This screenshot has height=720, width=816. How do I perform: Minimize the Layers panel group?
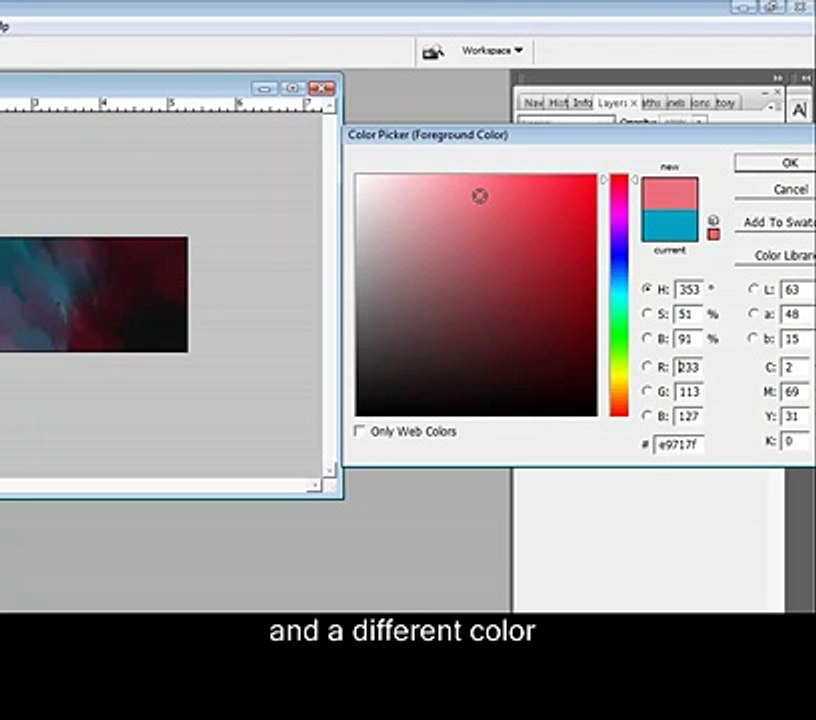[x=765, y=93]
